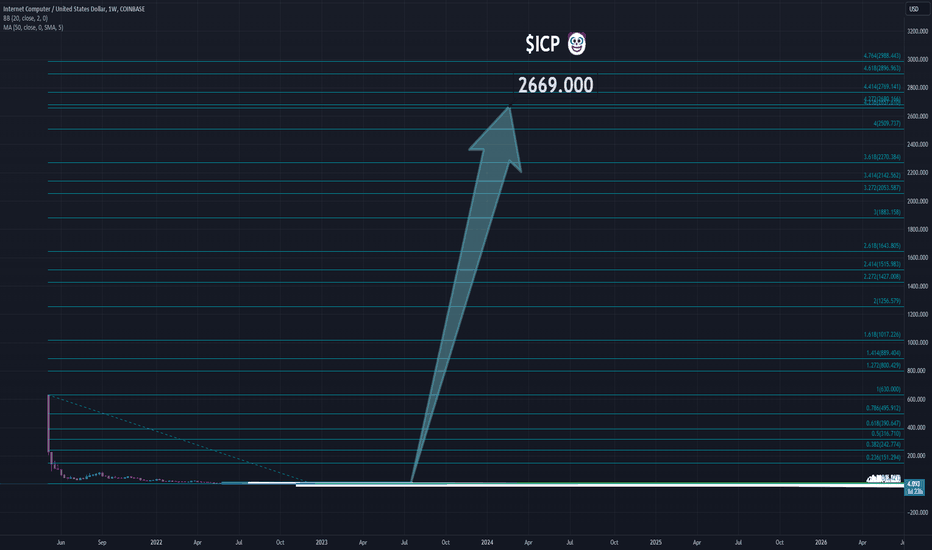Open the MA (50, close, 0, SMA, 5) legend
This screenshot has height=550, width=932.
click(33, 27)
